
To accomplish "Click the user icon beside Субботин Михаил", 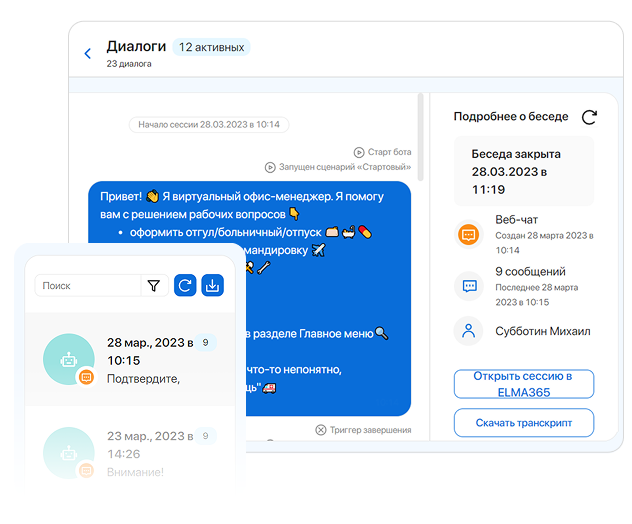I will tap(468, 331).
